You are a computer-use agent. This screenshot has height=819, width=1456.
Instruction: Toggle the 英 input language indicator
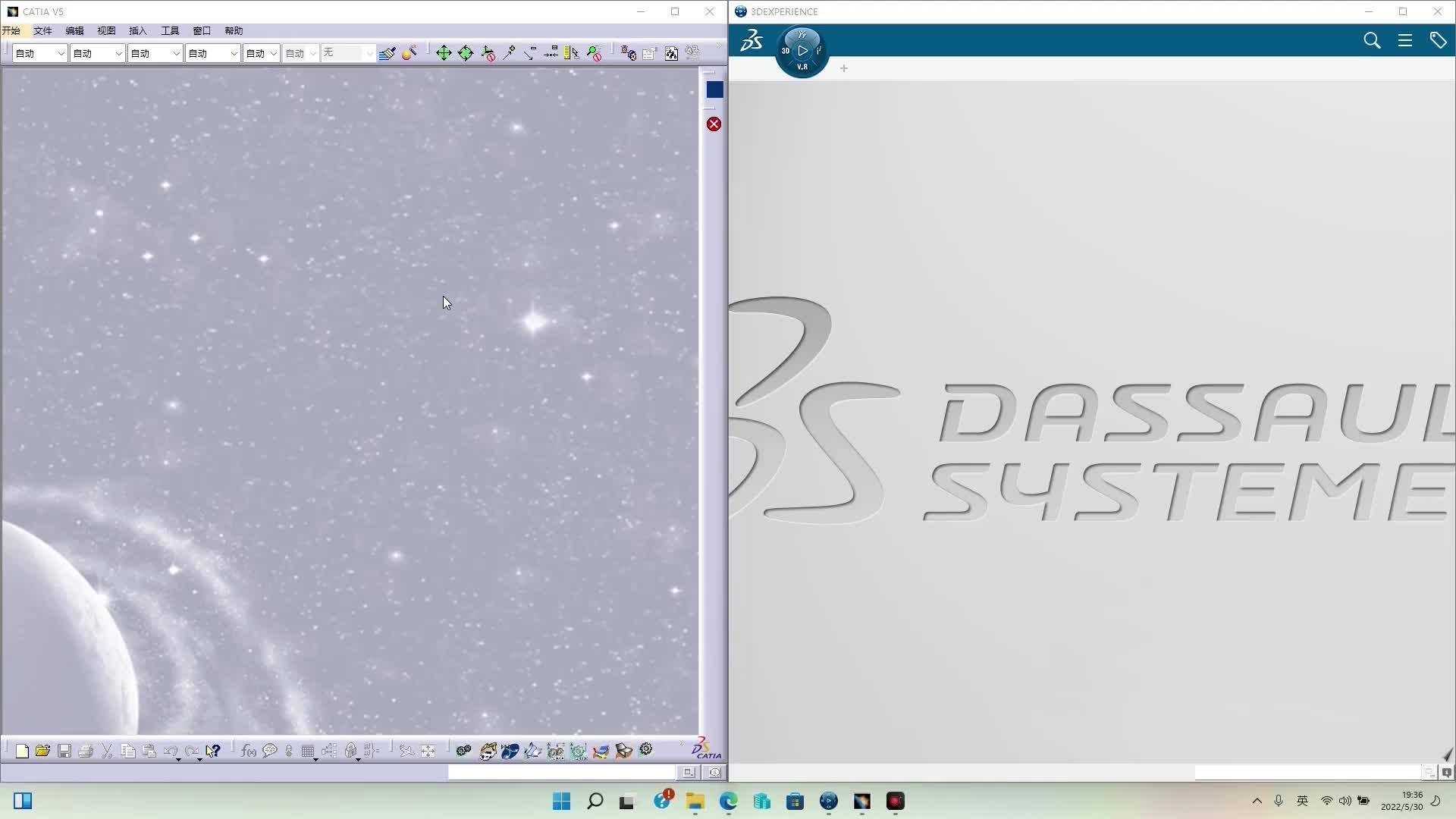(1302, 801)
